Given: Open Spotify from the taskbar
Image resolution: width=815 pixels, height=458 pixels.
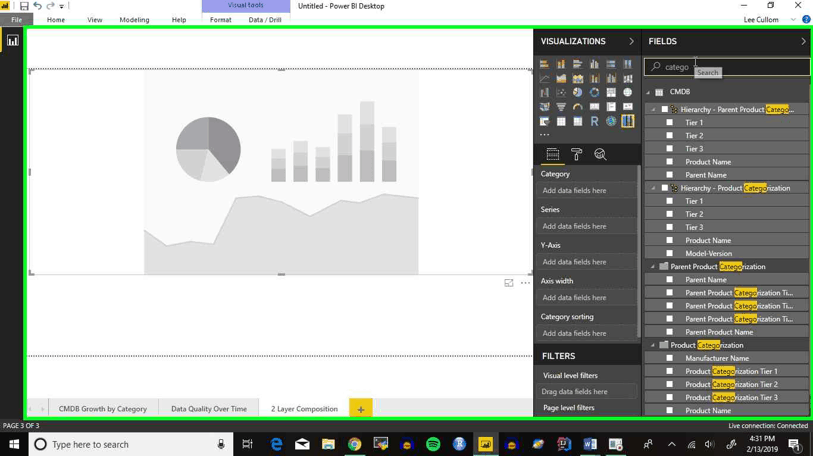Looking at the screenshot, I should 433,445.
